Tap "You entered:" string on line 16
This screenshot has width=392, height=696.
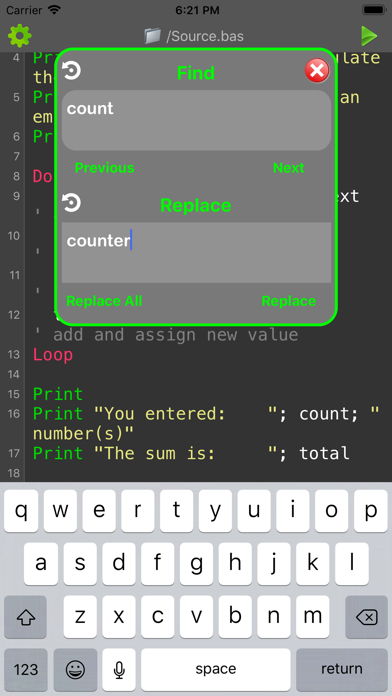186,414
